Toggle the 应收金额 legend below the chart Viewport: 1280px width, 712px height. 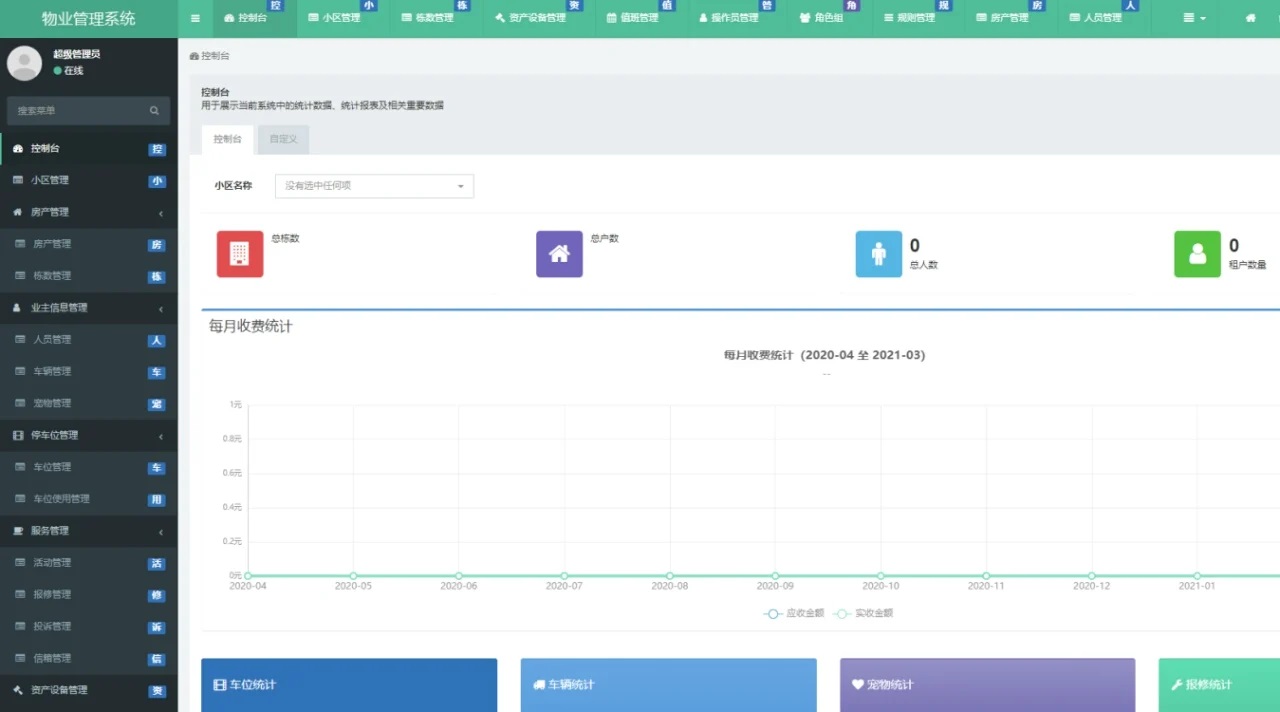795,614
